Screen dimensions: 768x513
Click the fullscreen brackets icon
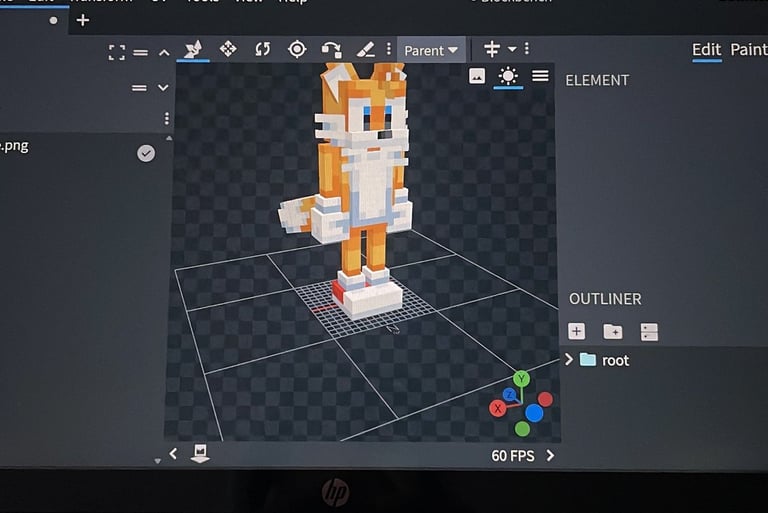[x=117, y=52]
